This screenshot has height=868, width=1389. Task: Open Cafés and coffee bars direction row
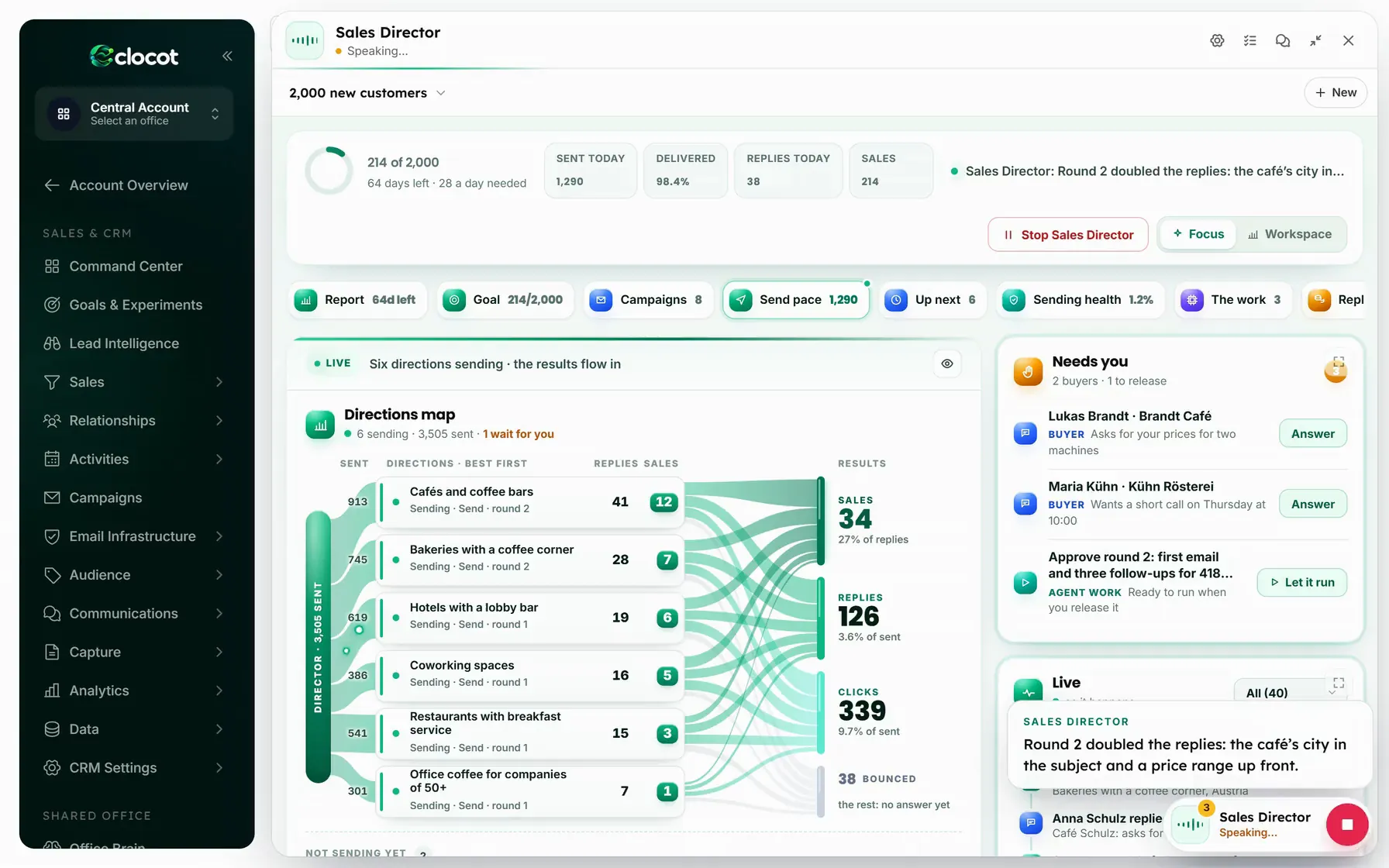[531, 501]
